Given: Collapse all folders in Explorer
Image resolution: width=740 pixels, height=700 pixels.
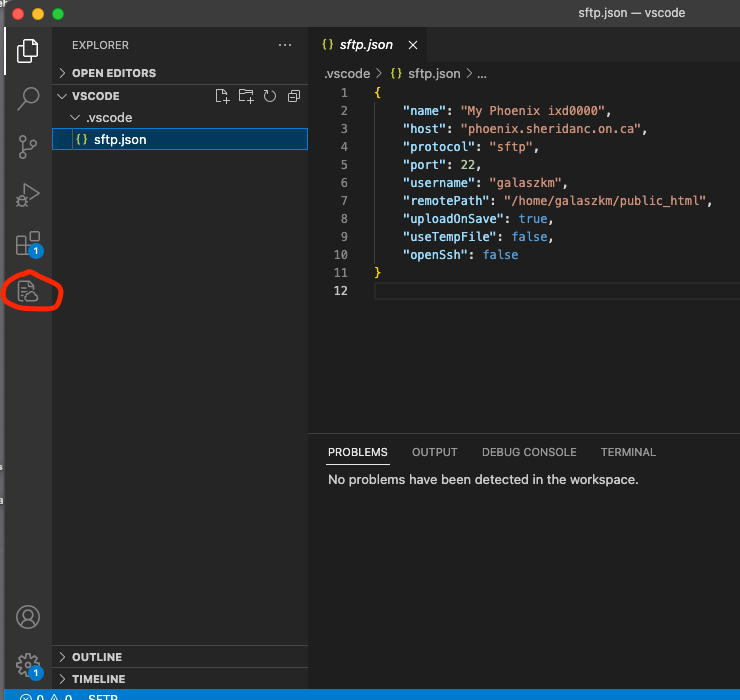Looking at the screenshot, I should coord(294,96).
